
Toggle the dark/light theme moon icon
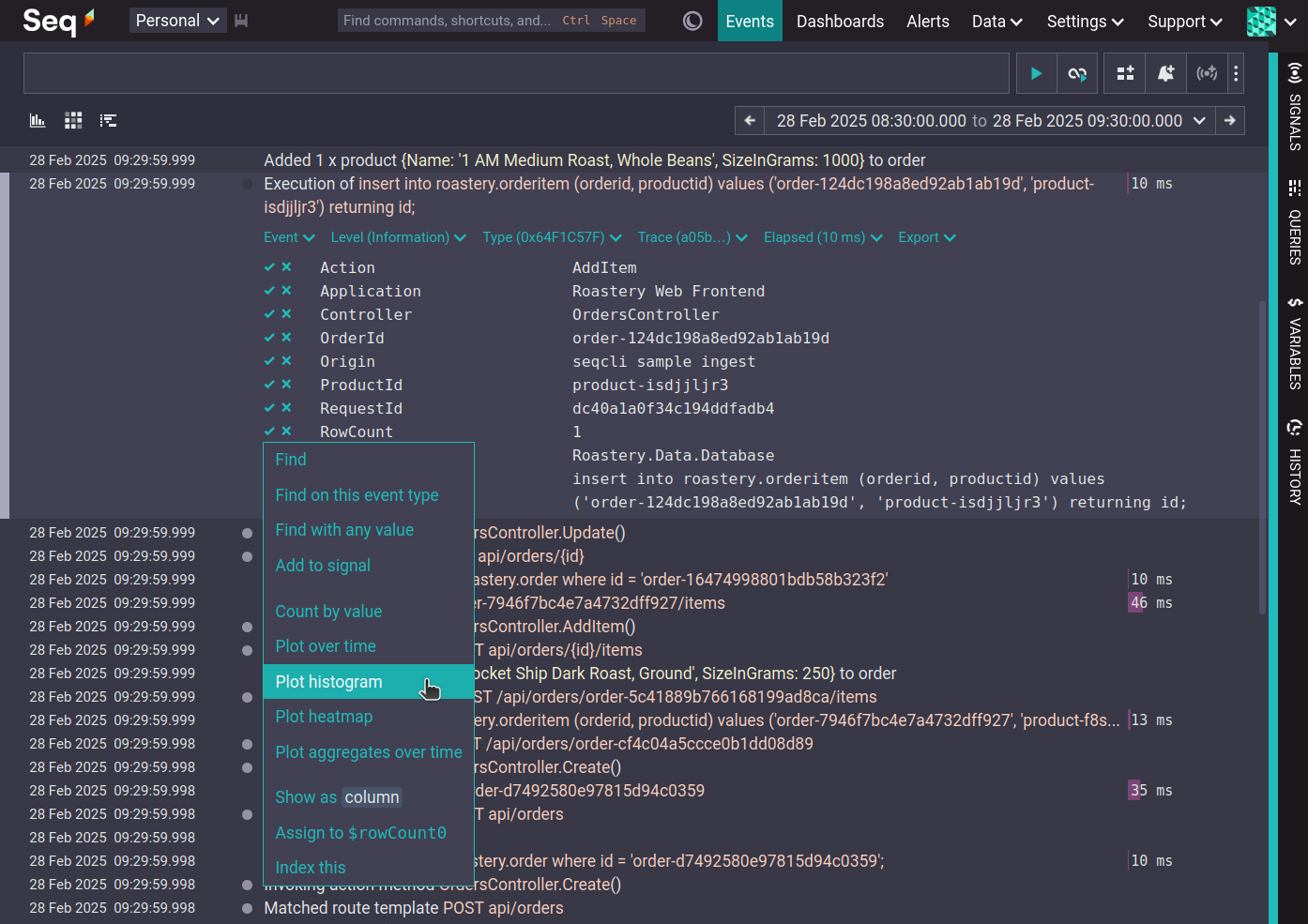pos(692,21)
